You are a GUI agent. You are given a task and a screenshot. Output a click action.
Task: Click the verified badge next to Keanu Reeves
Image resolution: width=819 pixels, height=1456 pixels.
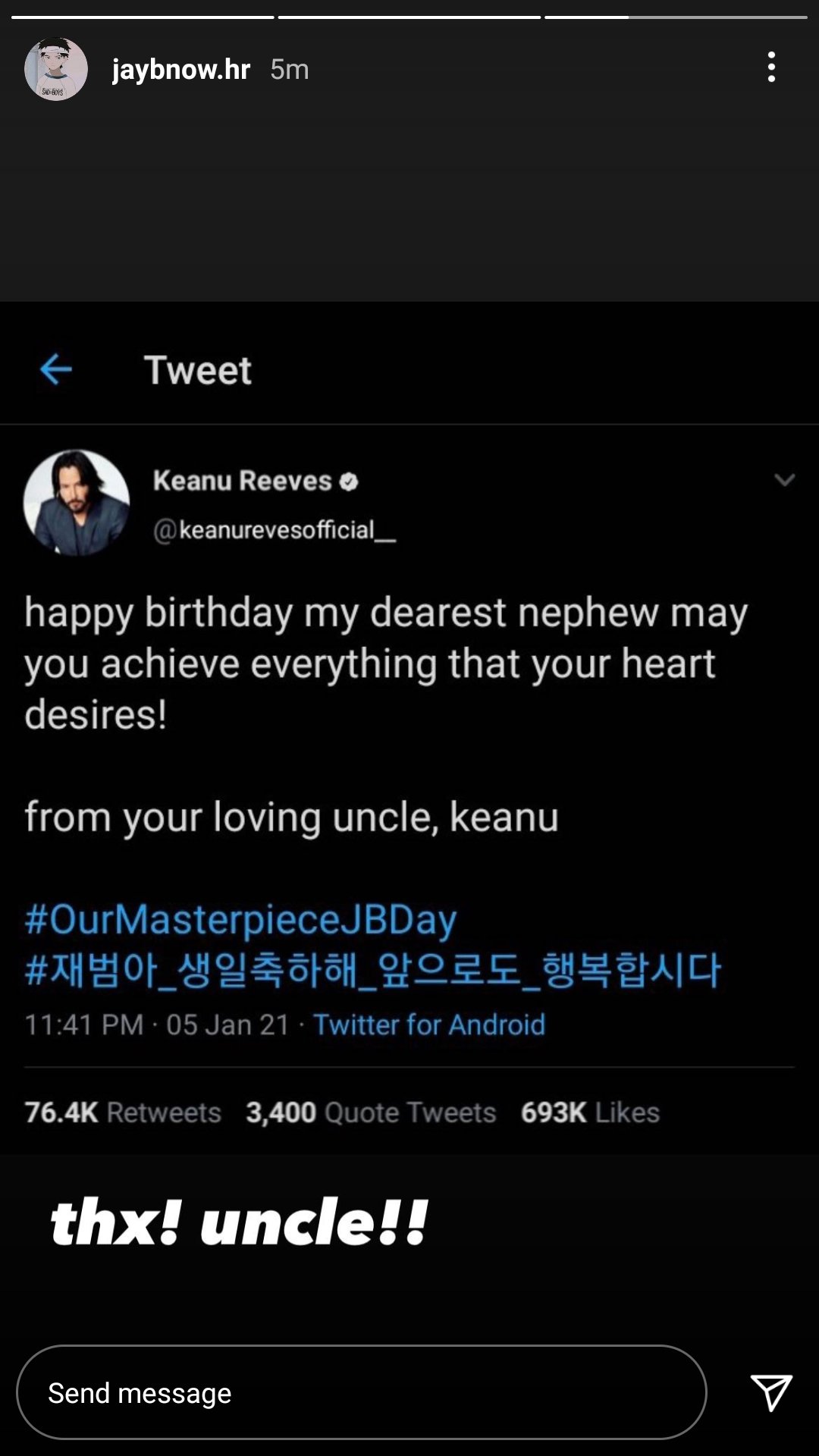(x=349, y=482)
